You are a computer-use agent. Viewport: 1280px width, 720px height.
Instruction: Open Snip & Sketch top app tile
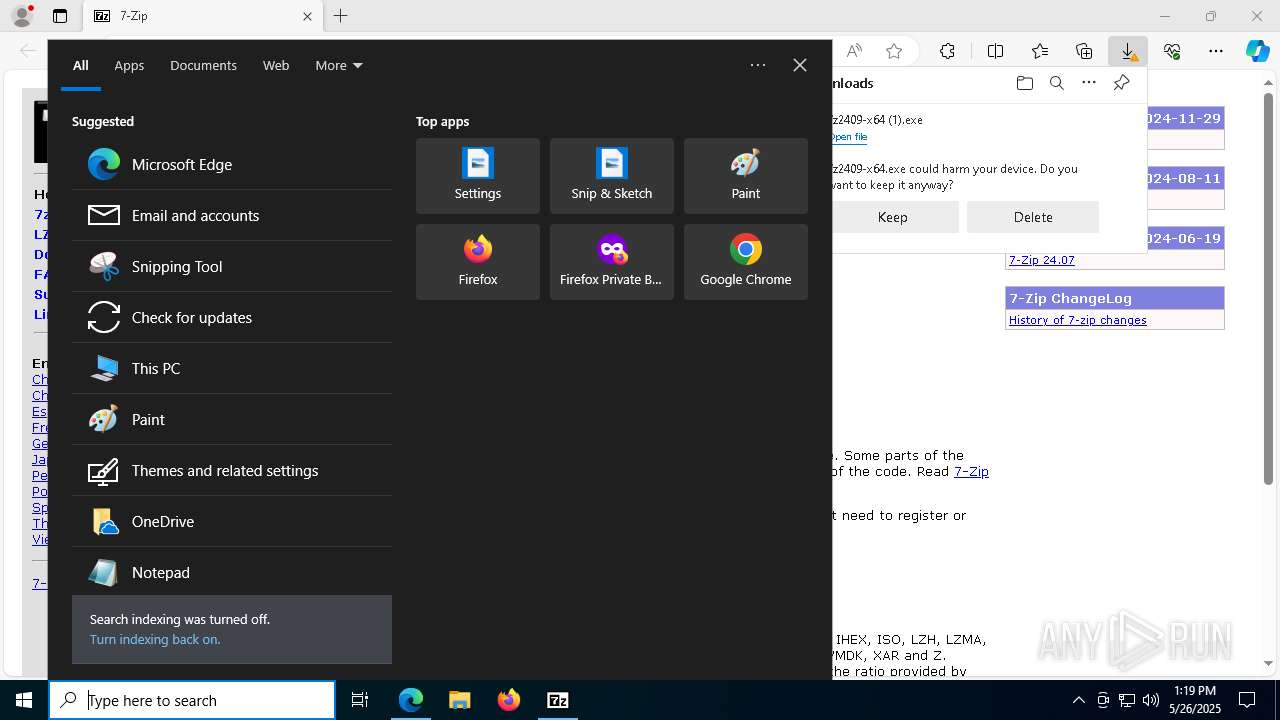tap(612, 176)
